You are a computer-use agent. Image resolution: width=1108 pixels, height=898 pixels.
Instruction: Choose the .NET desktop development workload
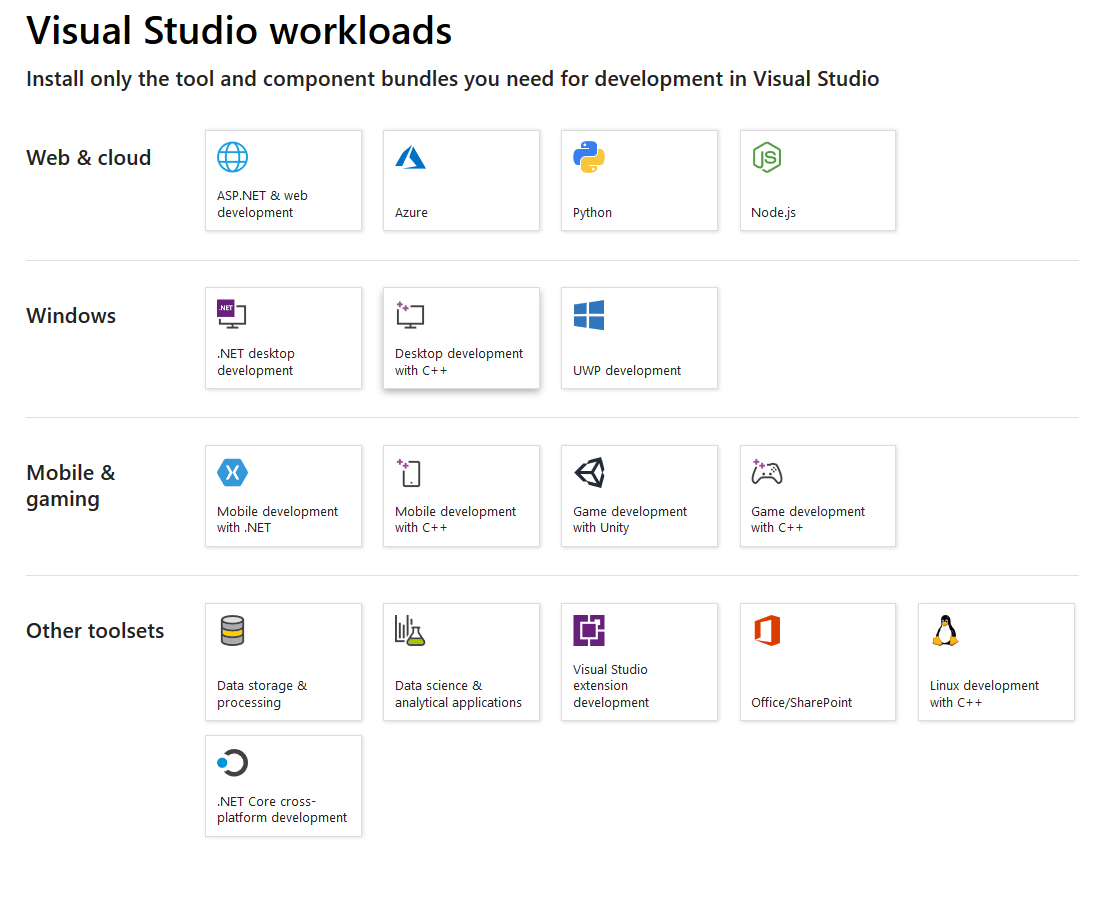tap(283, 338)
